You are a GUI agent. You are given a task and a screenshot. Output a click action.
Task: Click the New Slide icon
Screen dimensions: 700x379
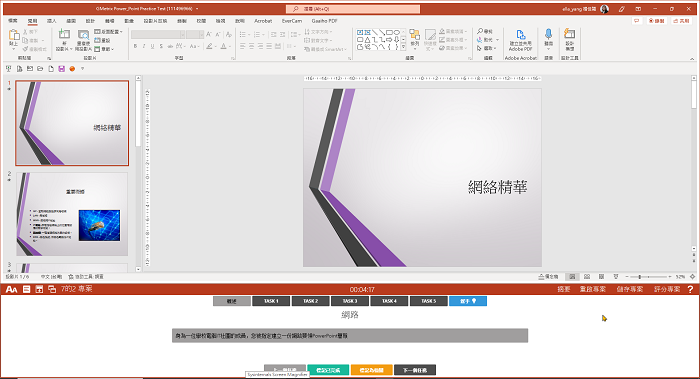point(64,35)
